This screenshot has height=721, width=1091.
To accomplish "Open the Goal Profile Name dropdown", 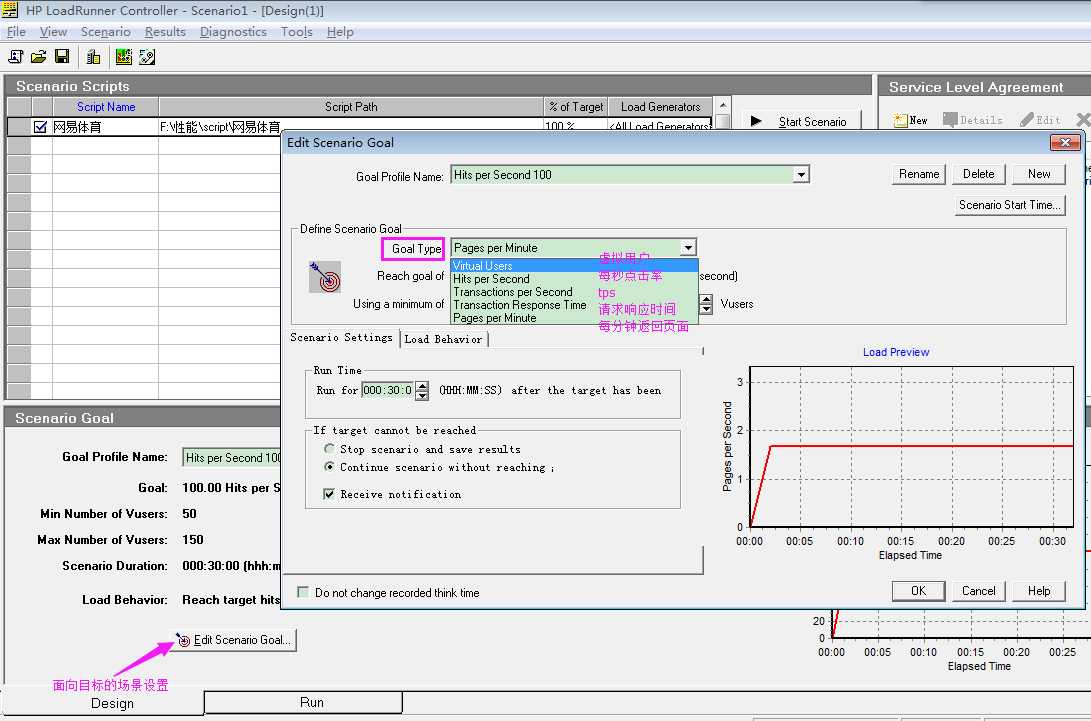I will pyautogui.click(x=801, y=175).
